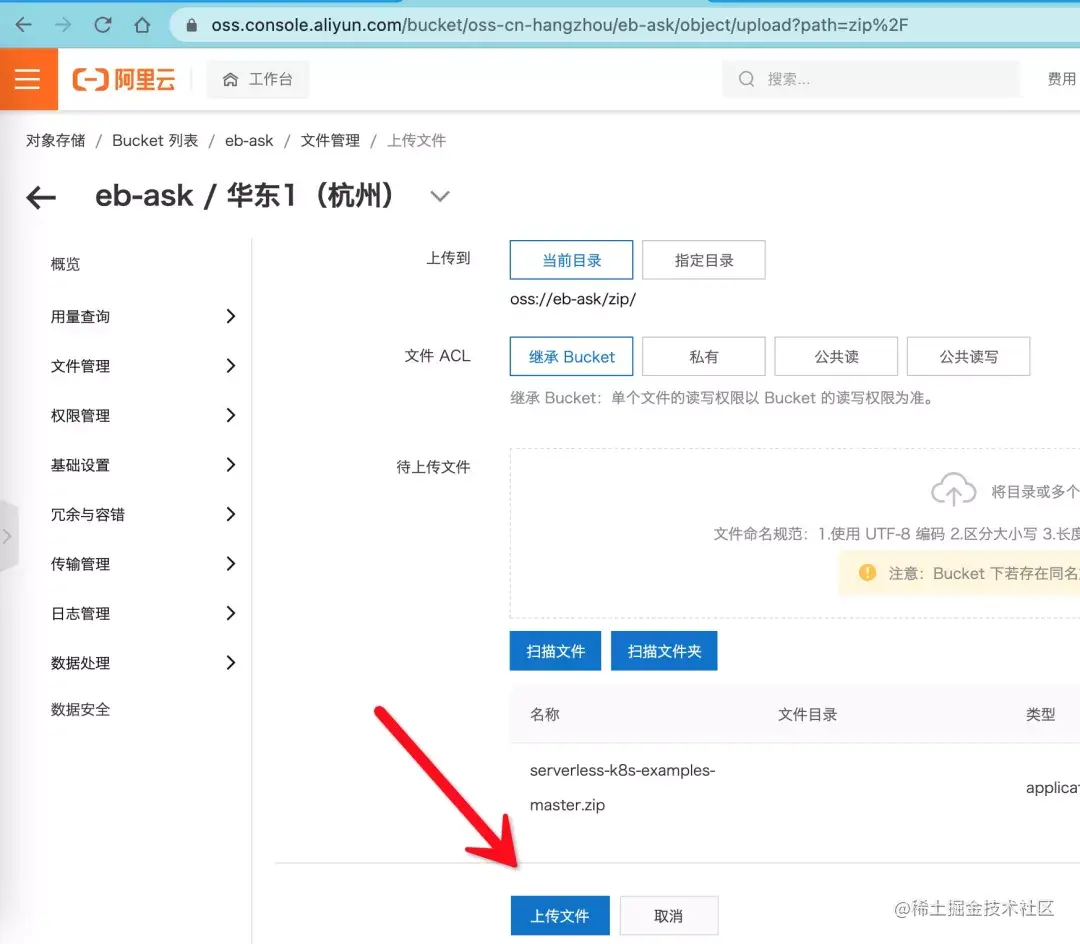The image size is (1080, 944).
Task: Open the 工作台 tab in the header
Action: [258, 79]
